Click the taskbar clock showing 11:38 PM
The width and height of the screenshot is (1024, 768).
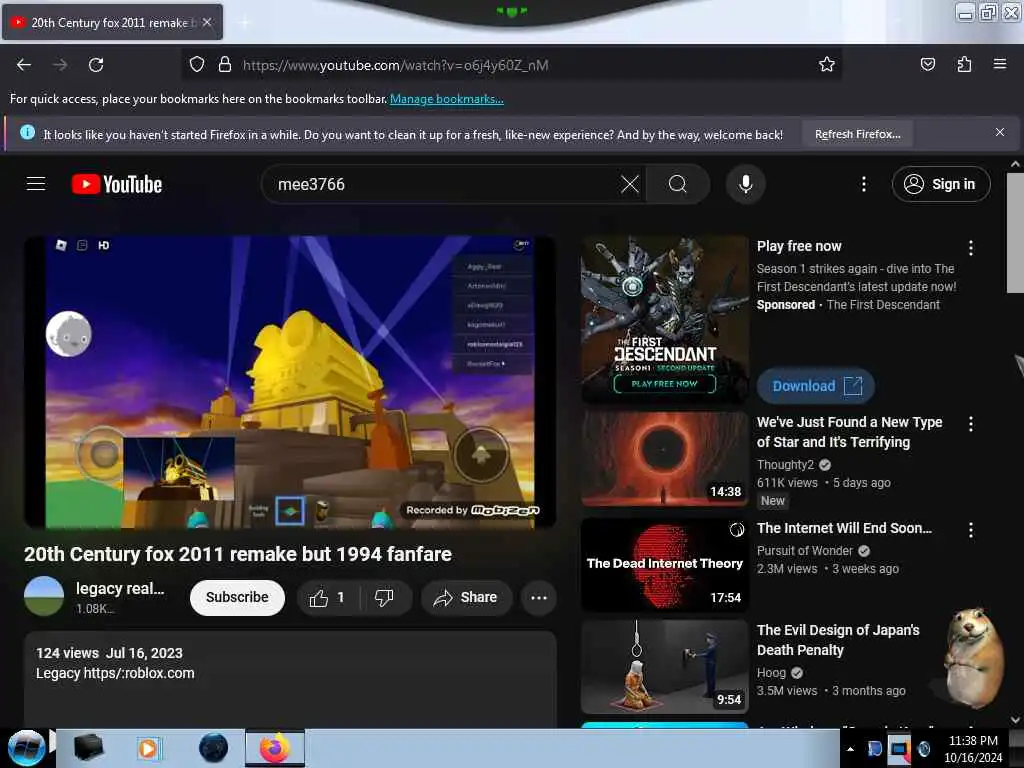pos(972,748)
